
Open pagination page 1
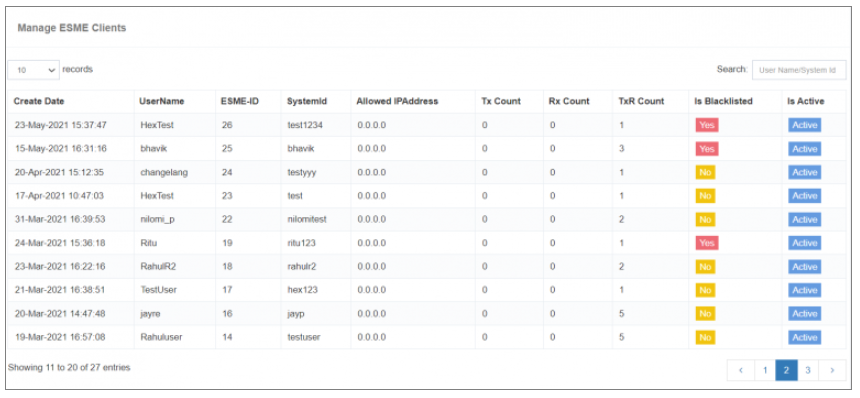pyautogui.click(x=765, y=370)
